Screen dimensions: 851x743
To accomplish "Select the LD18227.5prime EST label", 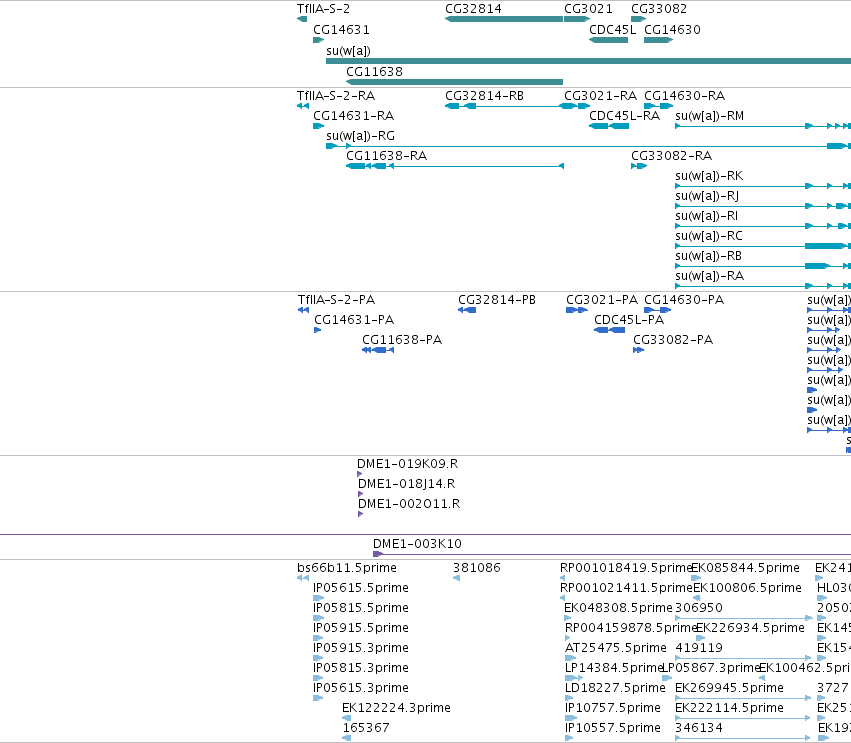I will (x=615, y=689).
